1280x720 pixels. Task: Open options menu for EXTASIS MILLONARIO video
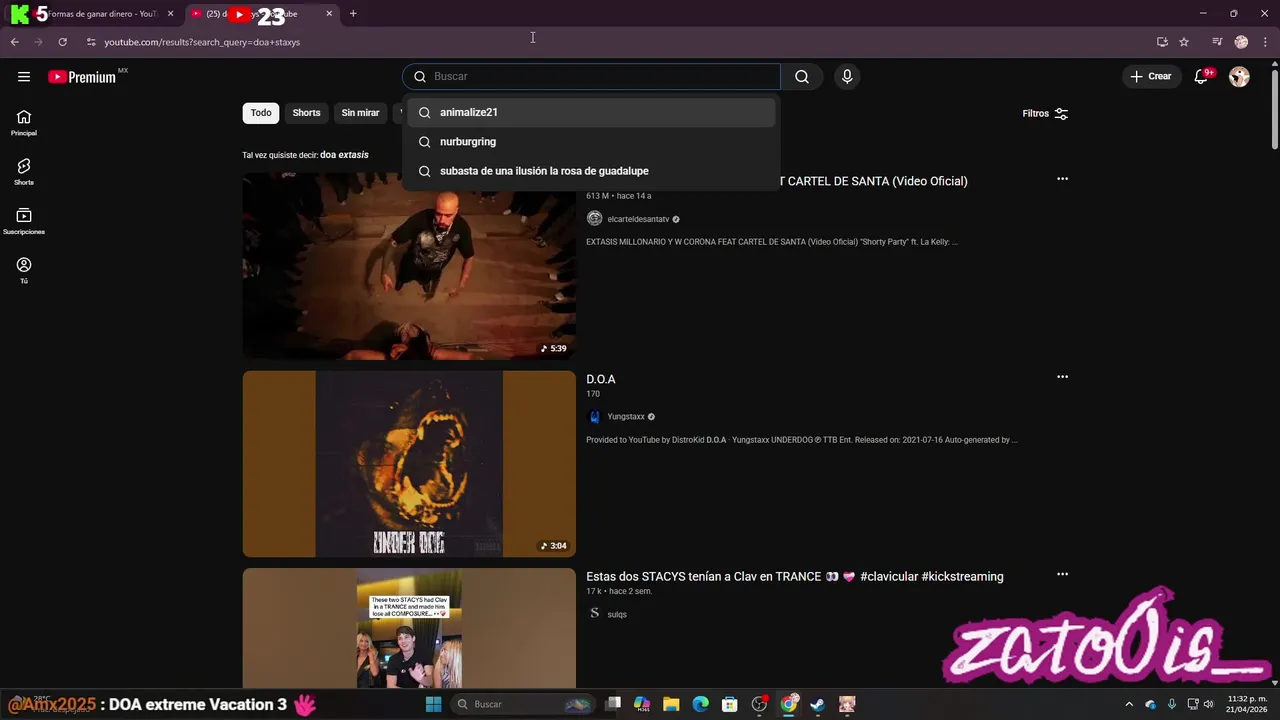1062,179
